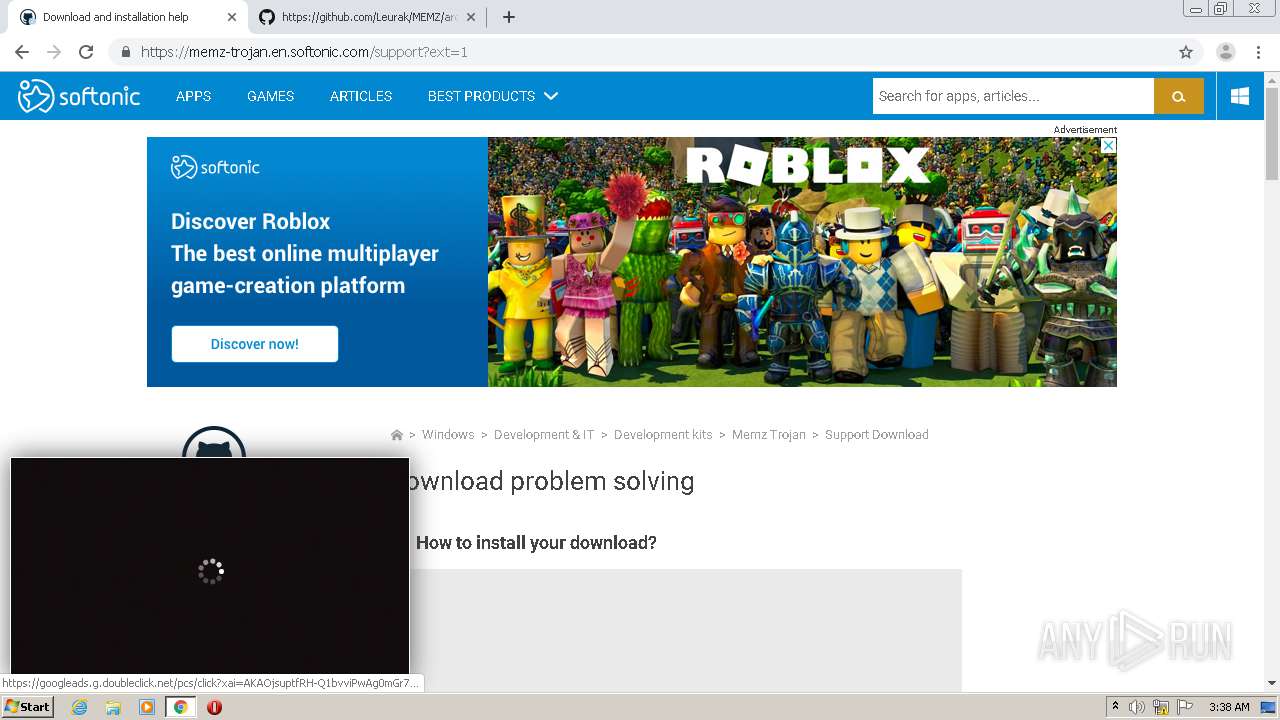
Task: Open a new browser tab
Action: 508,17
